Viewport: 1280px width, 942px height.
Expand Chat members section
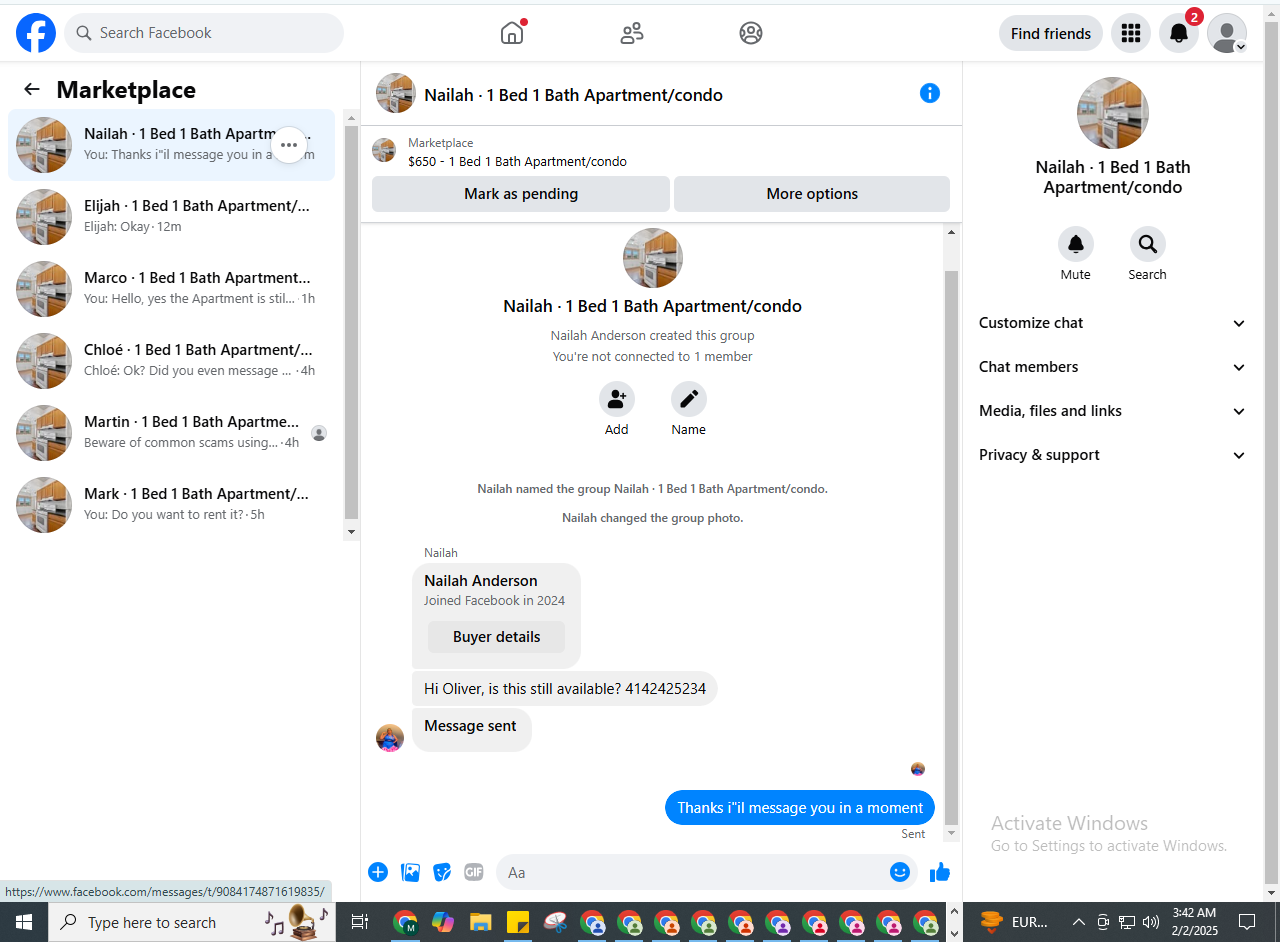(1112, 367)
